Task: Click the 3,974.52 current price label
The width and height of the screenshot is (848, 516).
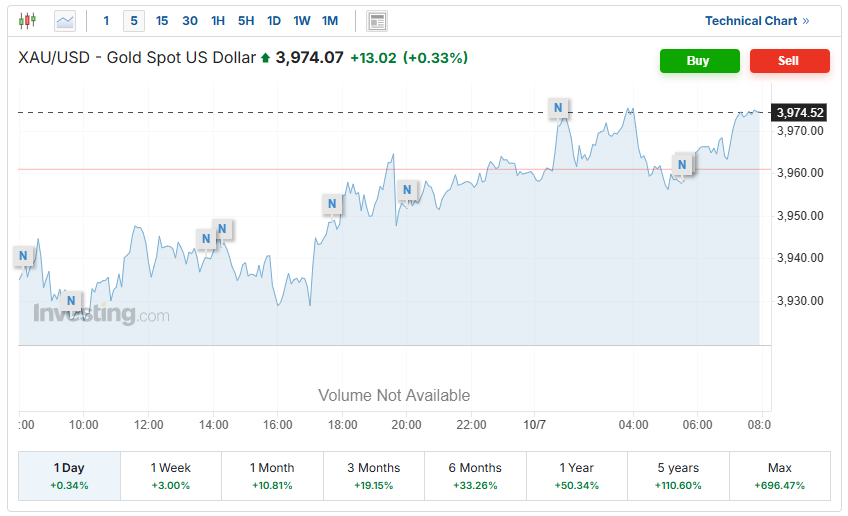Action: (x=800, y=112)
